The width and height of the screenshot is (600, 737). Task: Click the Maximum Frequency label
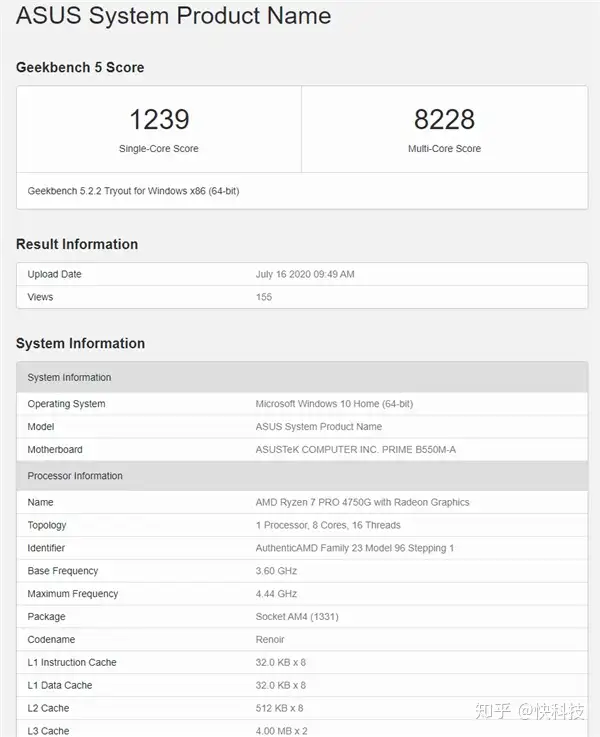point(73,594)
